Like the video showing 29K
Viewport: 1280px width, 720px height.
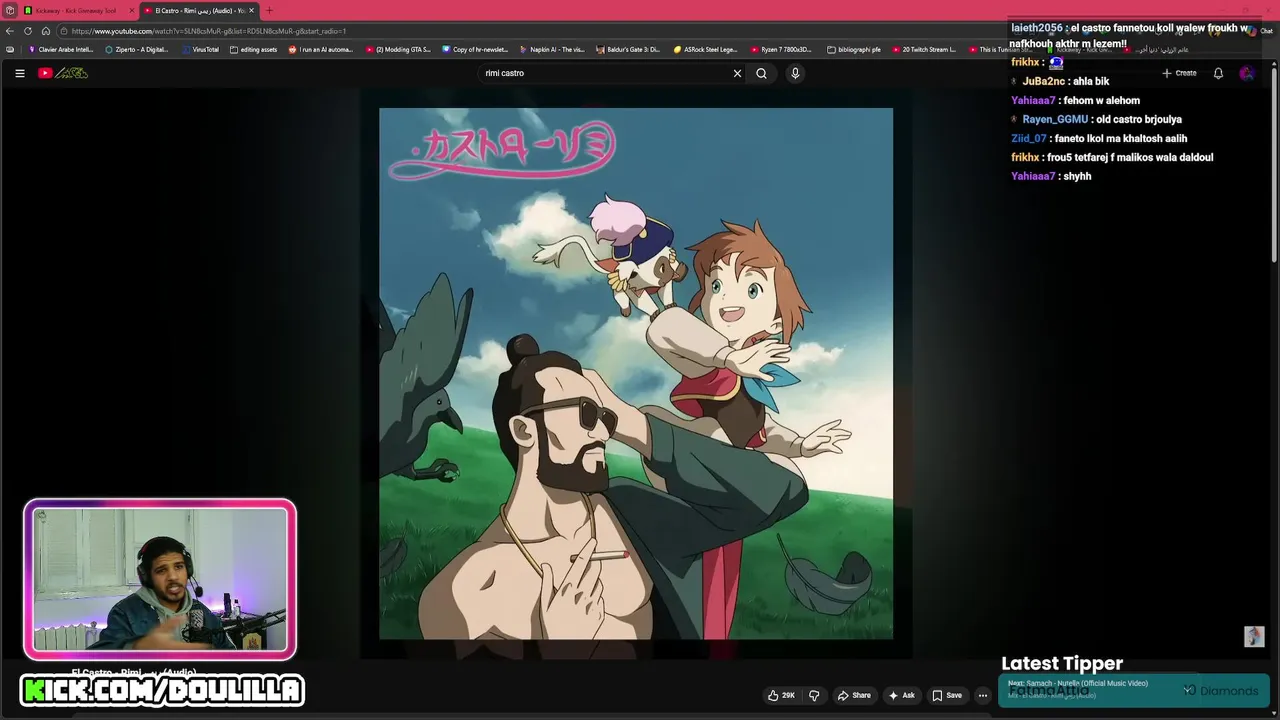point(781,695)
